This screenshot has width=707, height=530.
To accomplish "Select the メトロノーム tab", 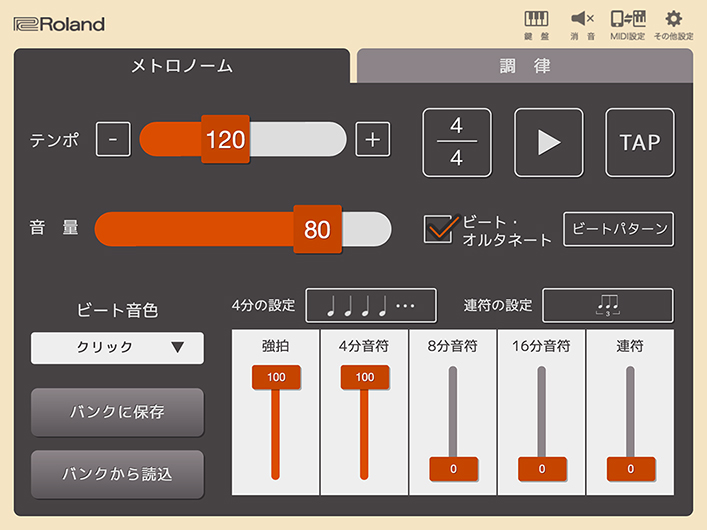I will [182, 66].
